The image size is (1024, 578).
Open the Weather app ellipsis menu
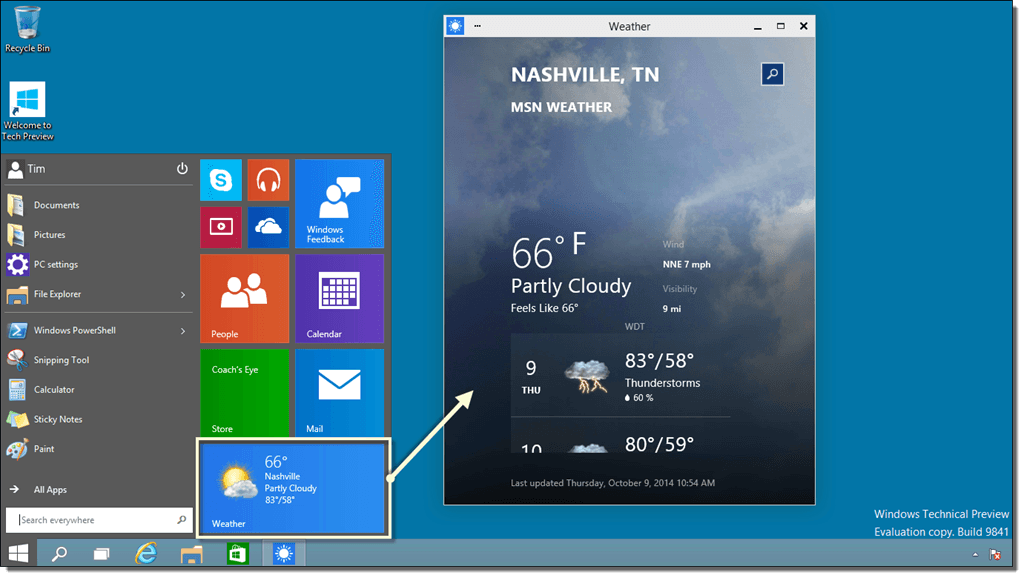point(477,26)
